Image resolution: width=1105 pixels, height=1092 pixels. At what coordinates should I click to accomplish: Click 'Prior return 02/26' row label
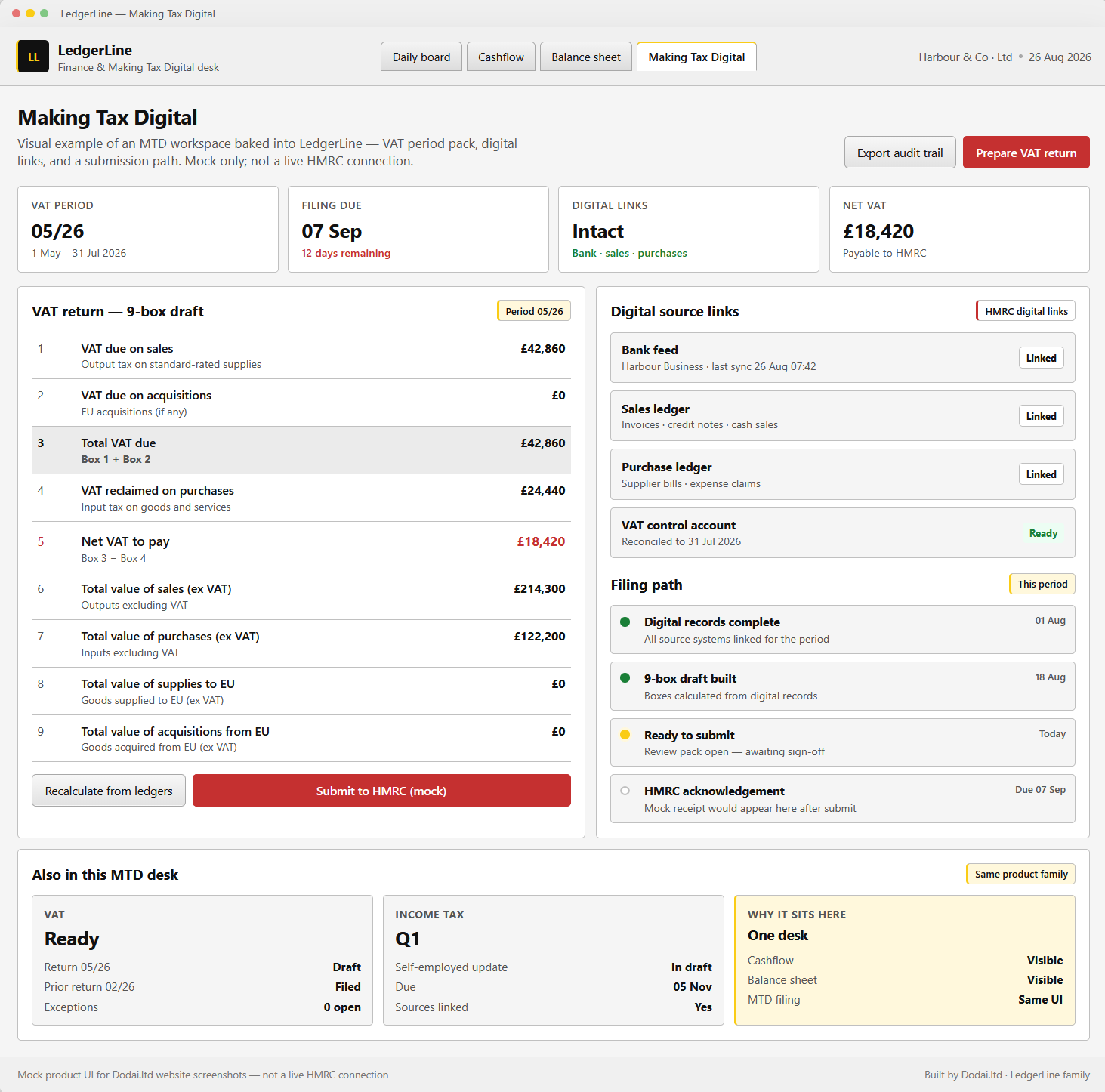[x=89, y=986]
